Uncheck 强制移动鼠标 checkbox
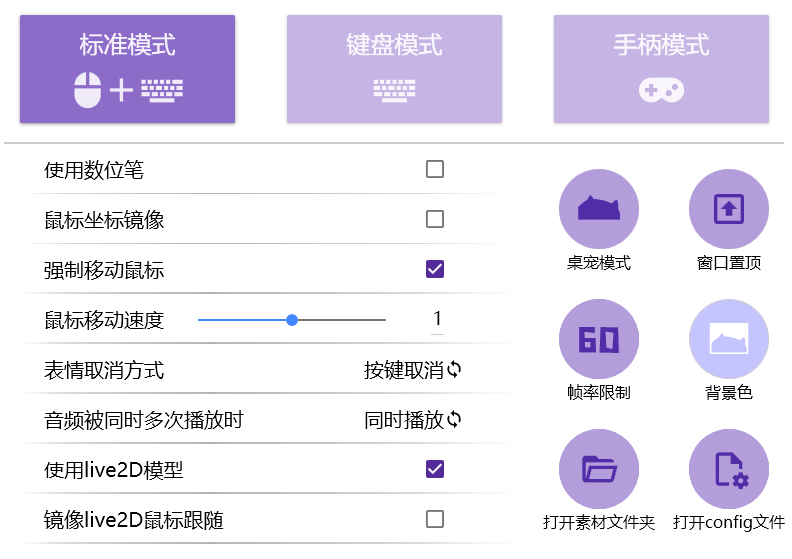This screenshot has height=559, width=792. coord(435,269)
